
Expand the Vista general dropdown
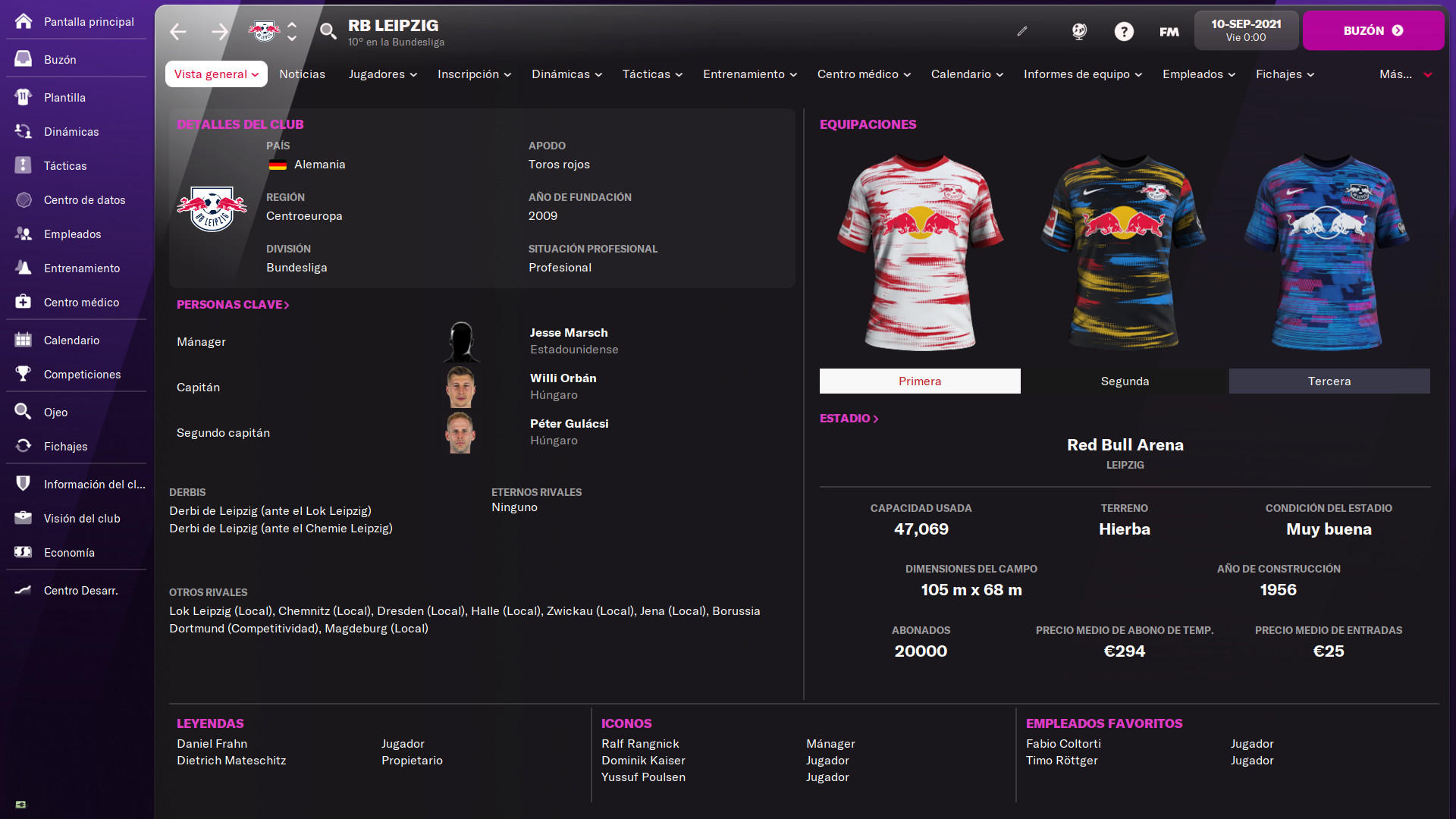[x=216, y=74]
